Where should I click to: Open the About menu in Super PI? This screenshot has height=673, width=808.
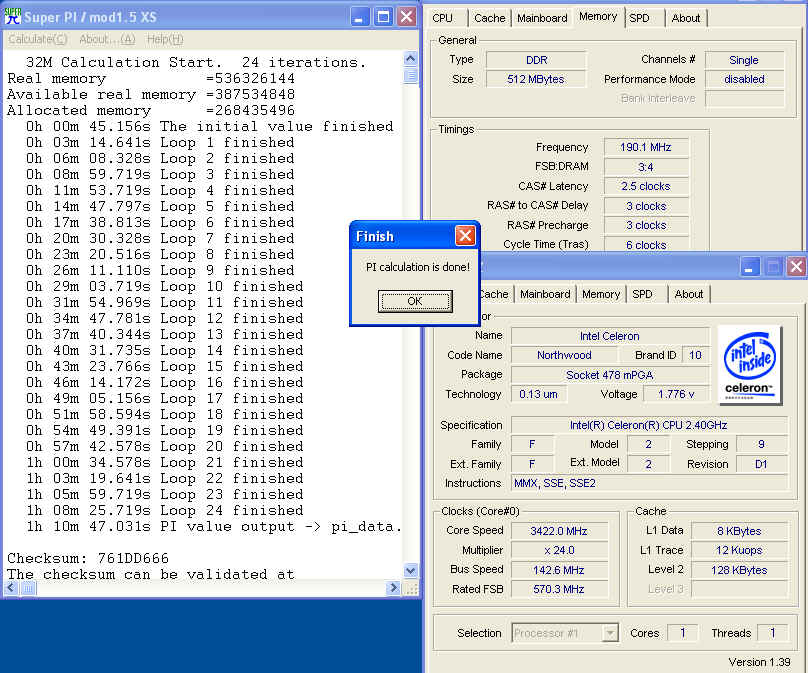[107, 39]
